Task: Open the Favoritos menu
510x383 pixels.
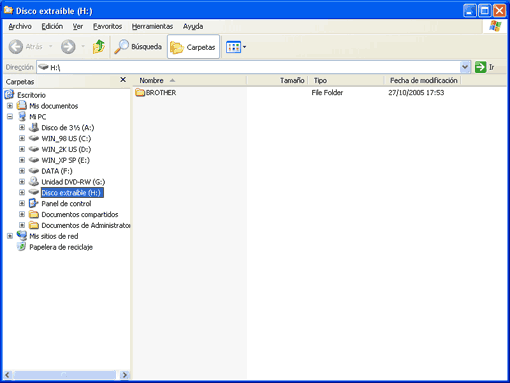Action: [x=107, y=26]
